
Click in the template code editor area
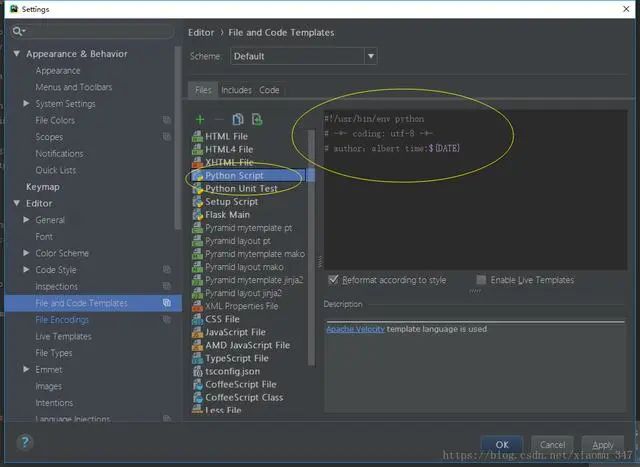pos(476,190)
